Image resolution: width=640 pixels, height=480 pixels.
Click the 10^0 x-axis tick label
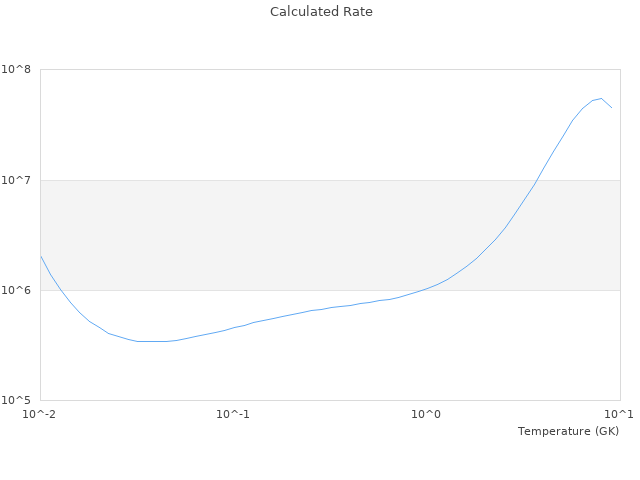coord(427,414)
